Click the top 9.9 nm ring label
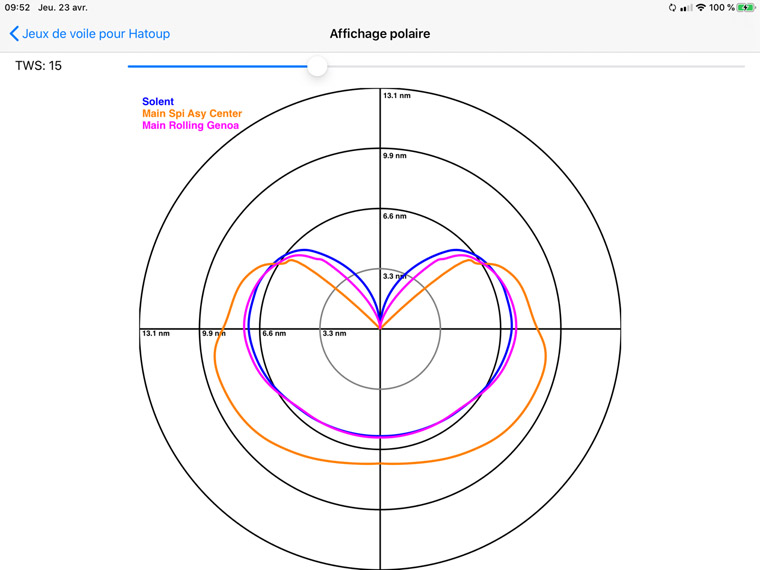Screen dimensions: 760x570 pos(395,156)
